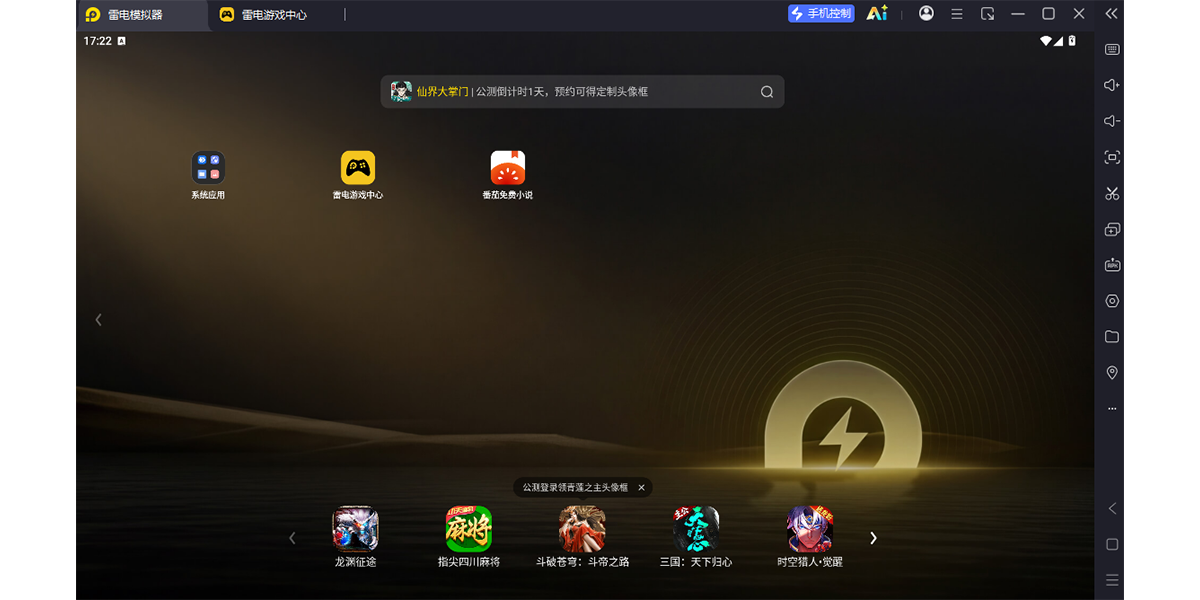Open the multi-instance manager icon
Screen dimensions: 1200x600
(x=1112, y=229)
